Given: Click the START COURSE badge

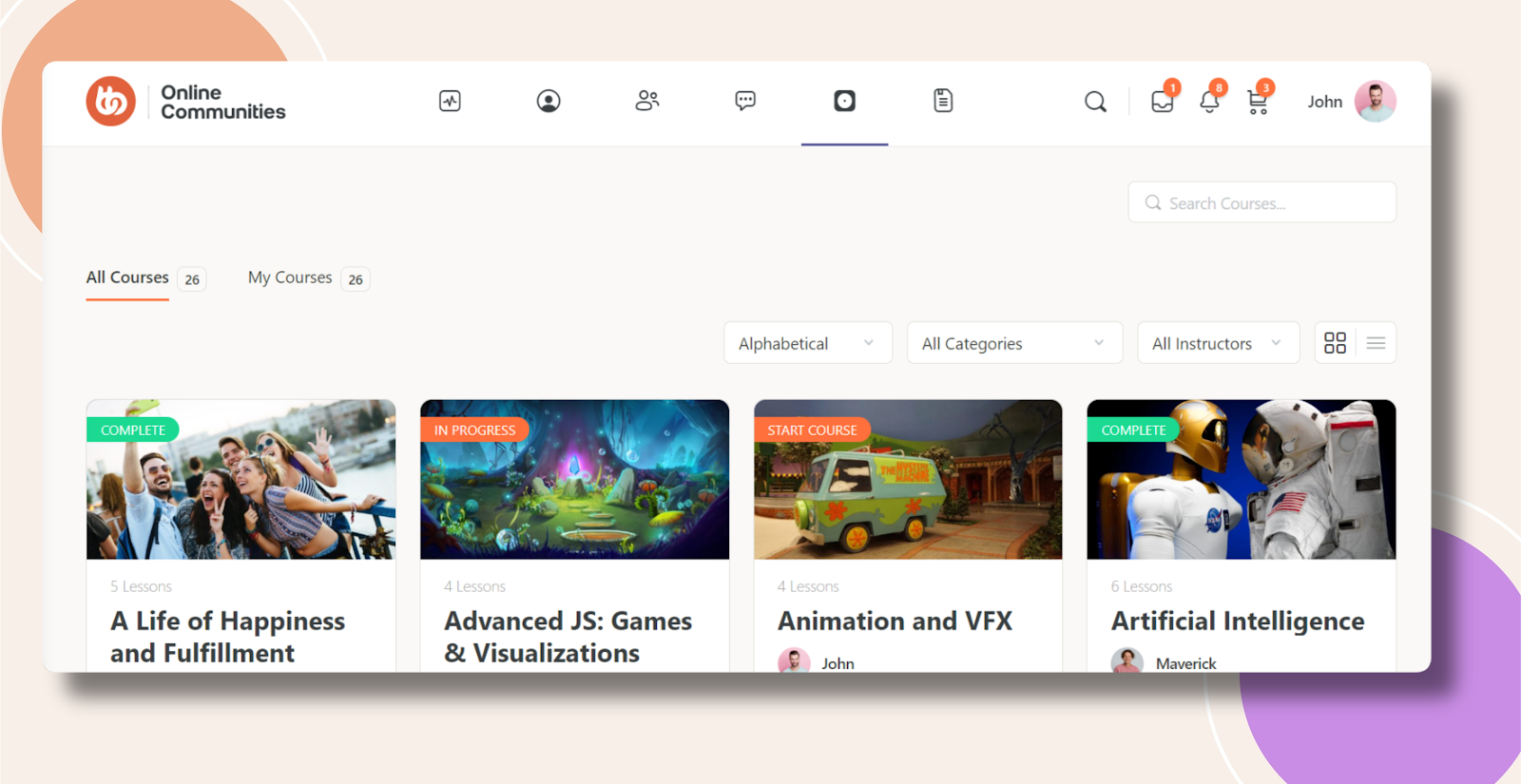Looking at the screenshot, I should point(812,430).
